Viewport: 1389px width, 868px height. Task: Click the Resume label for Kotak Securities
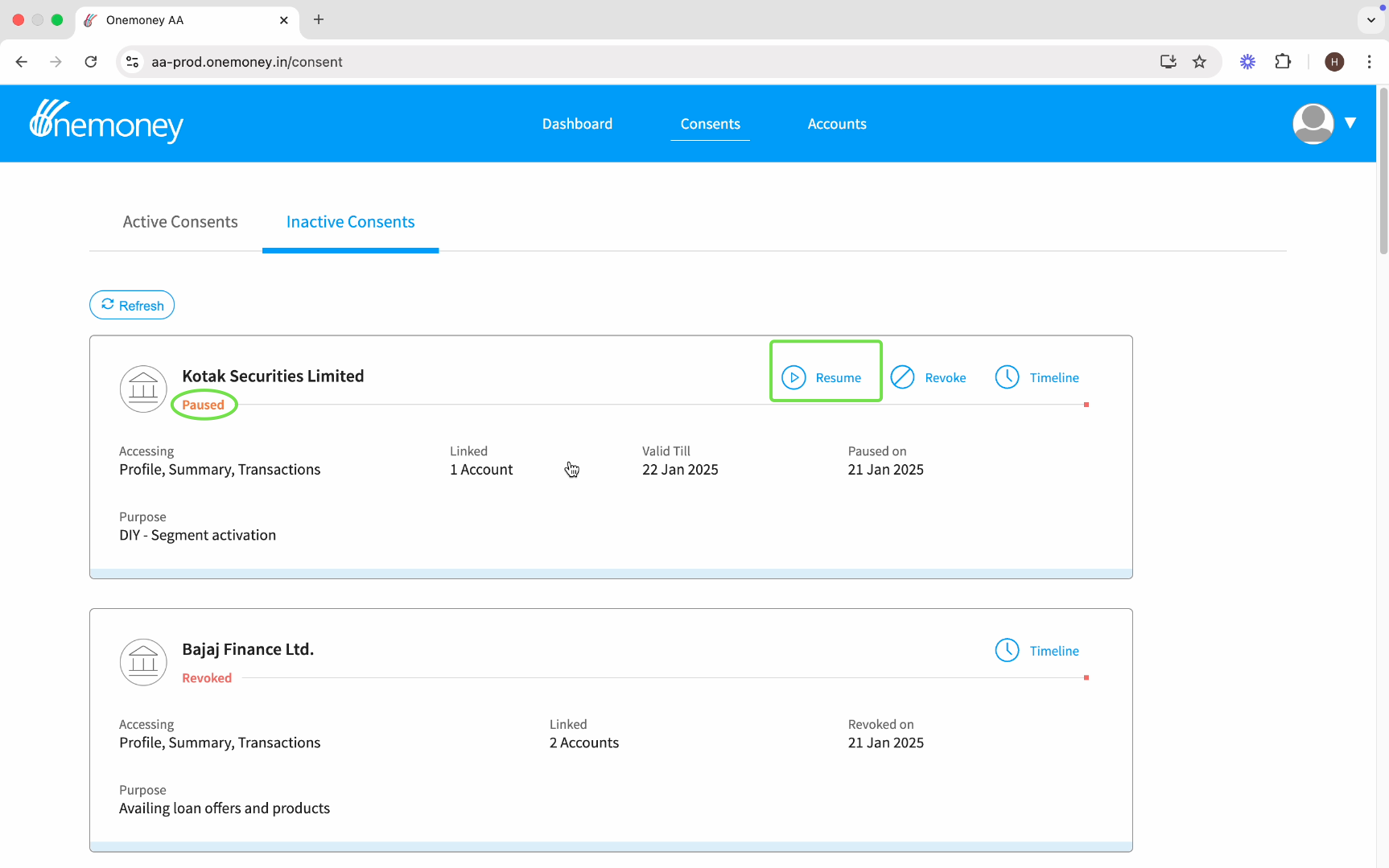click(838, 378)
